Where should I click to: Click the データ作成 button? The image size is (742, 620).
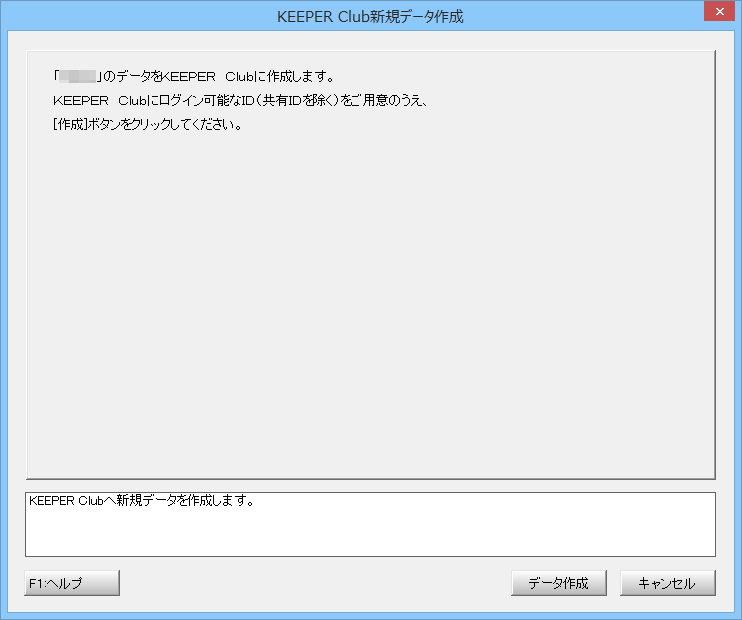pyautogui.click(x=558, y=583)
